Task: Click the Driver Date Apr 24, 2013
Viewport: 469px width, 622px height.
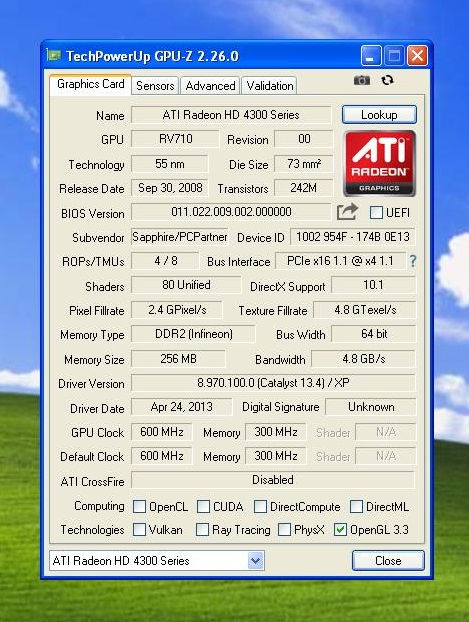Action: coord(182,407)
